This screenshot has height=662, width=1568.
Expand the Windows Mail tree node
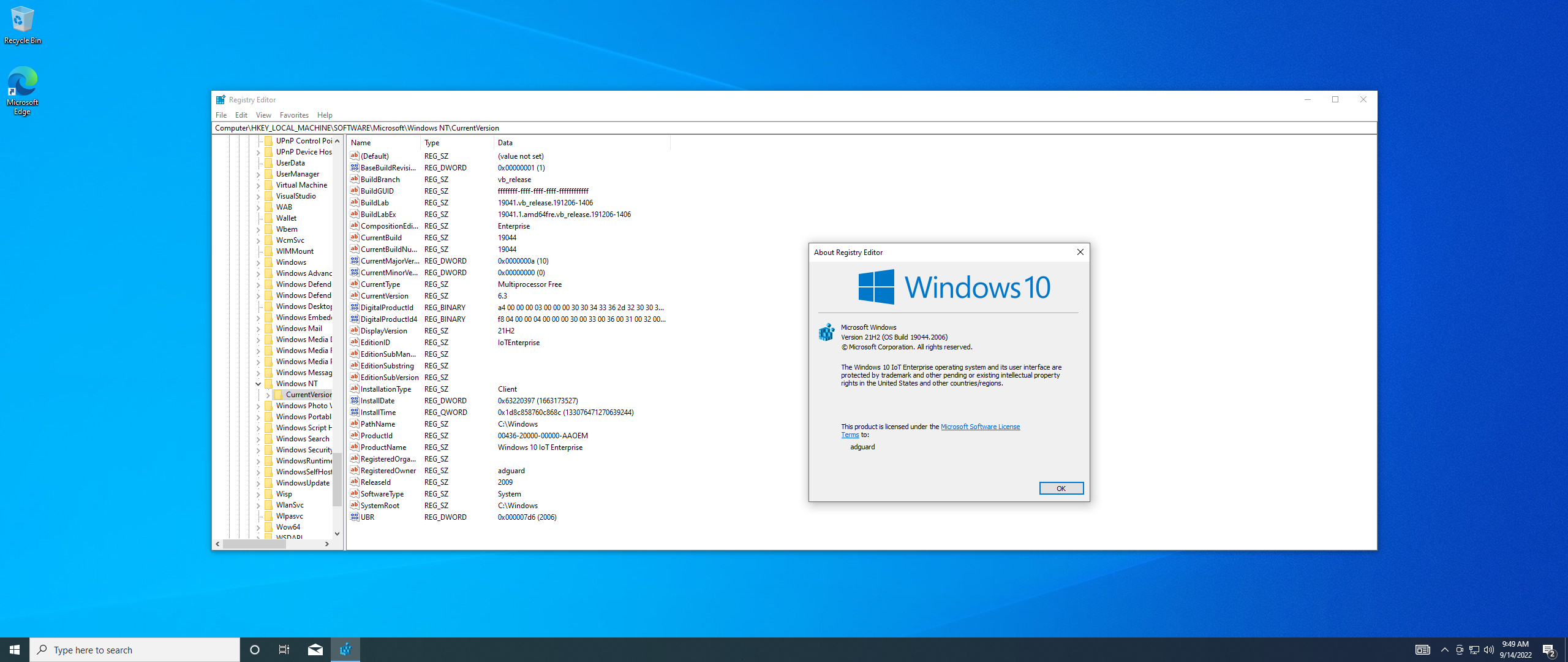click(258, 329)
